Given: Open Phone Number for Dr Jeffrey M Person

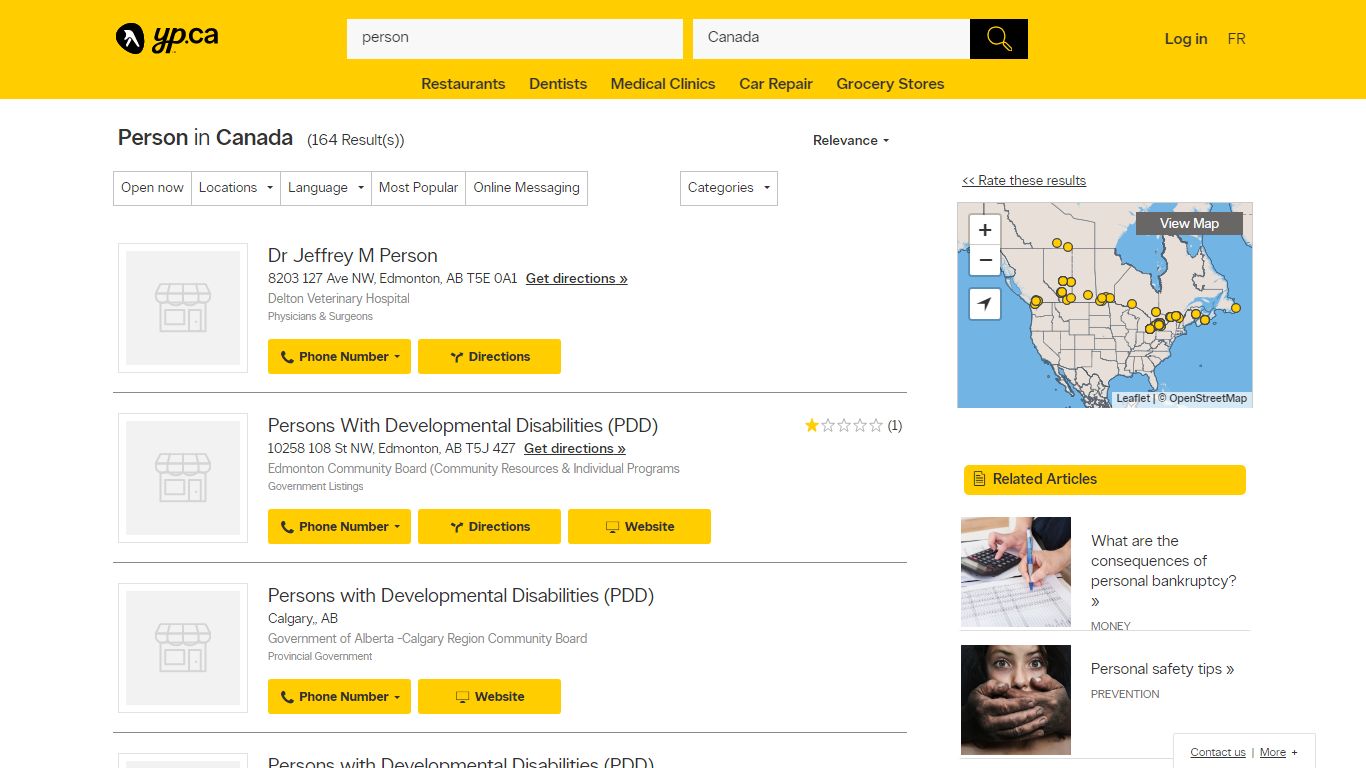Looking at the screenshot, I should point(339,357).
